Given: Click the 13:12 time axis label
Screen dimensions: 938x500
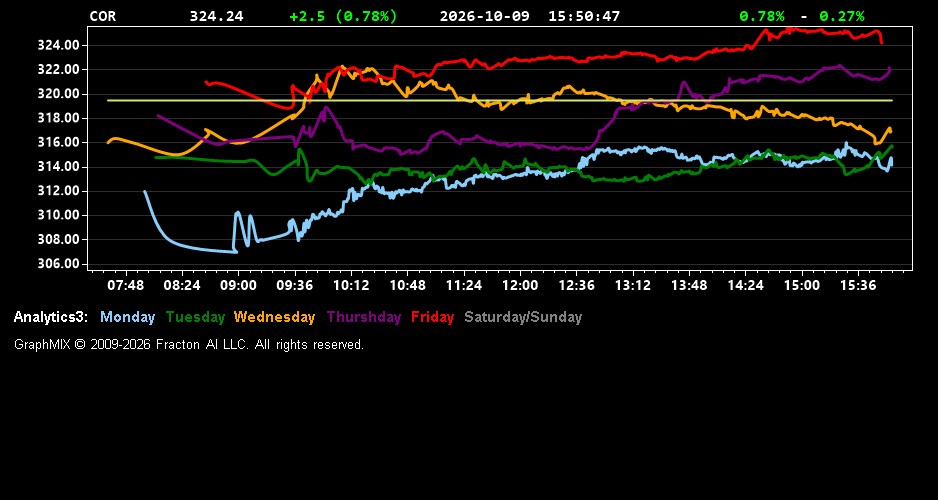Looking at the screenshot, I should [x=633, y=286].
